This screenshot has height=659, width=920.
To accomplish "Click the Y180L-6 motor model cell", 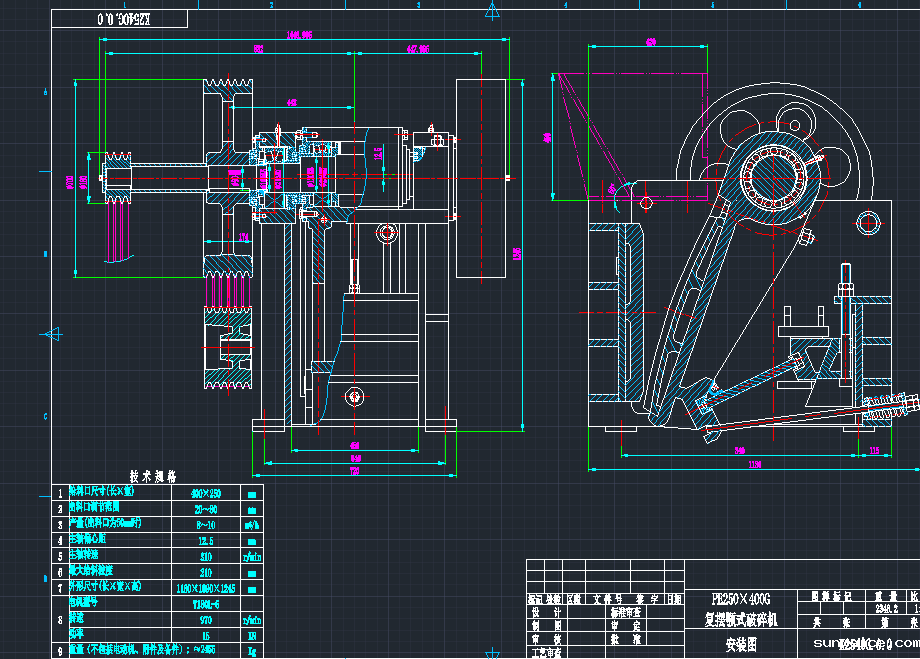I will tap(207, 603).
